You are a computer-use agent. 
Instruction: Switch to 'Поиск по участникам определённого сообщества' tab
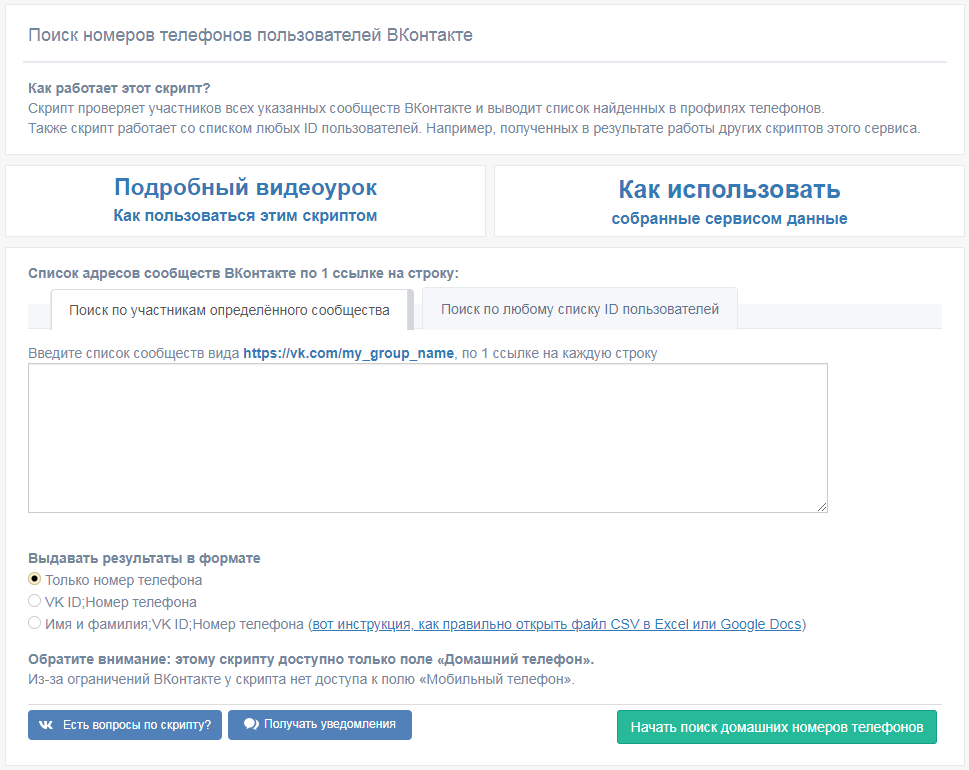[229, 310]
